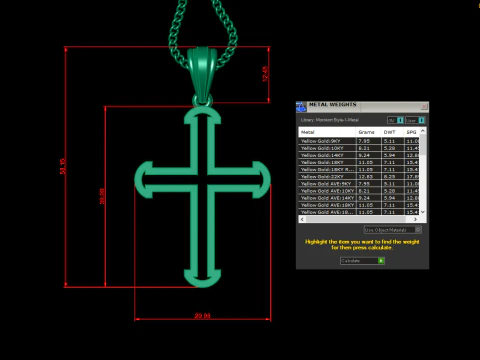Click the Calculate button
This screenshot has height=360, width=480.
(362, 261)
